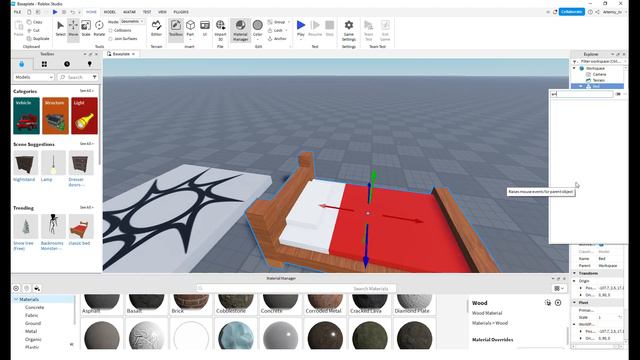Open the Toolbox search filter options
The height and width of the screenshot is (360, 640).
[x=94, y=77]
